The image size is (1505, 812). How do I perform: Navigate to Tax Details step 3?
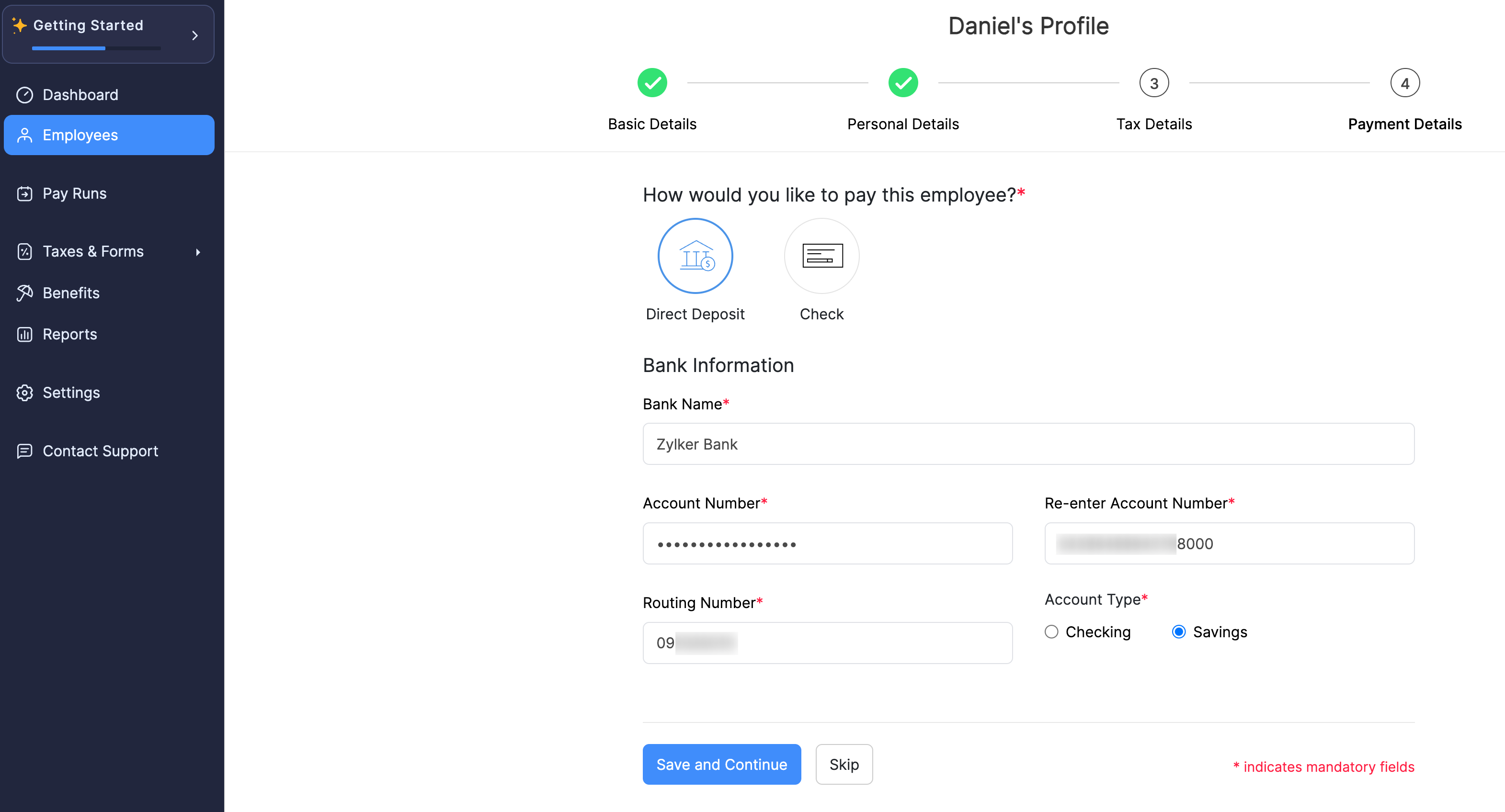point(1154,83)
